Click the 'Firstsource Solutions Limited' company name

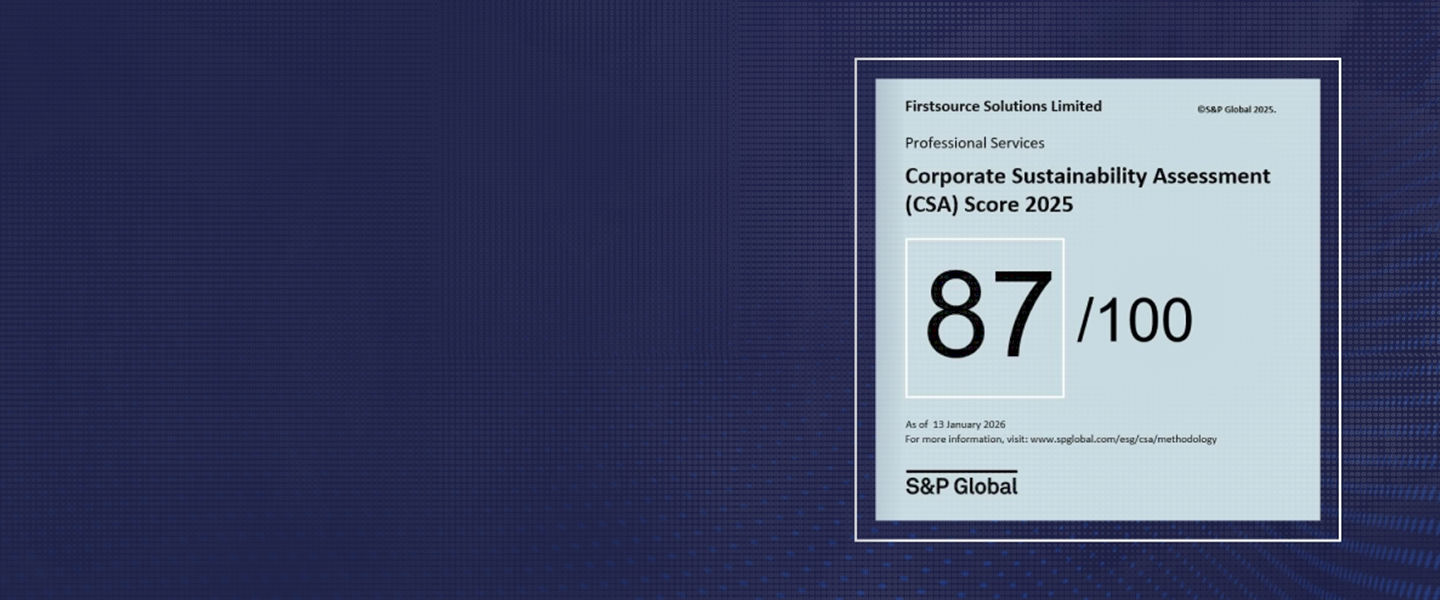tap(1003, 106)
